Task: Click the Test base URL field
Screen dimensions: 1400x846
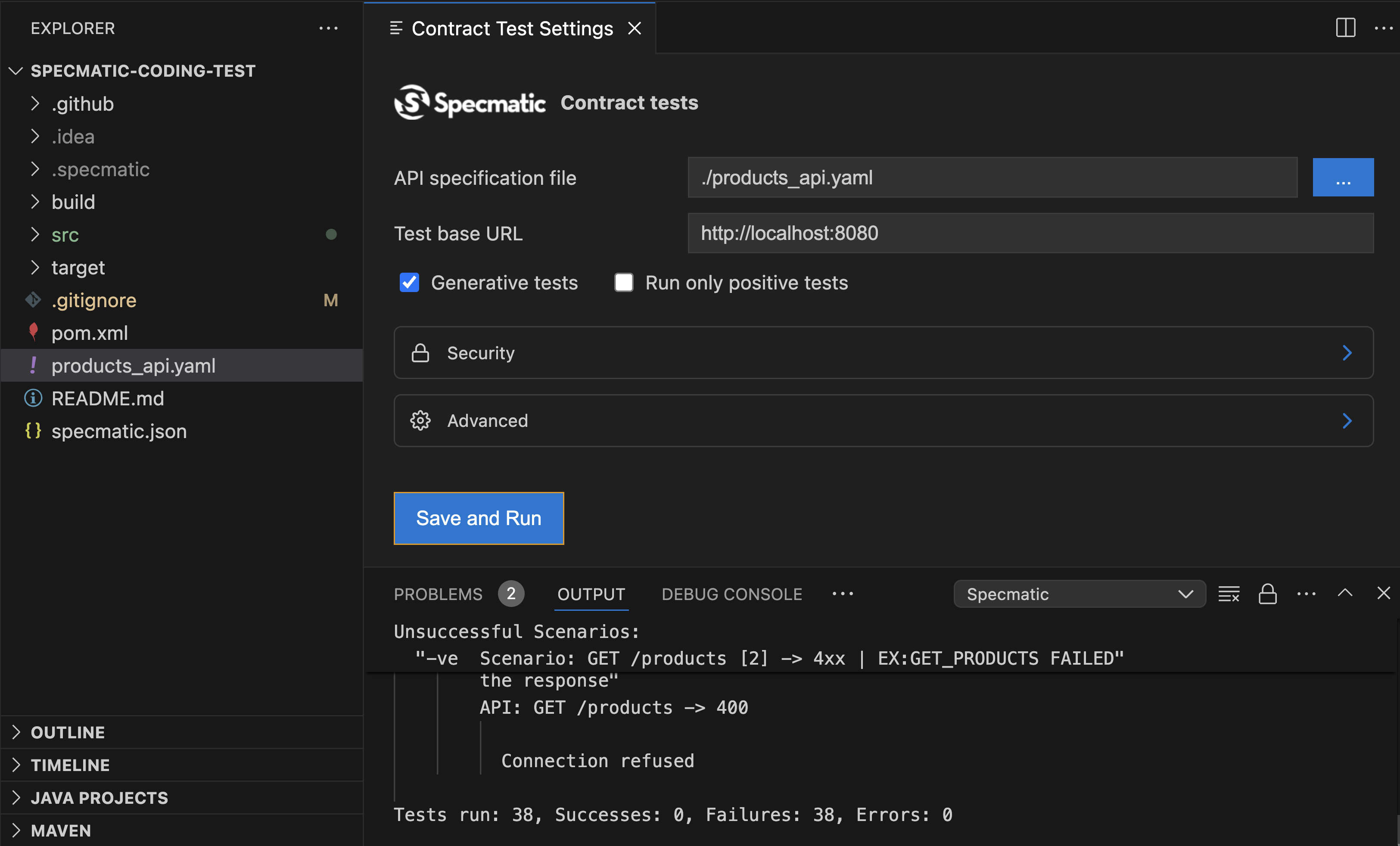Action: (1030, 233)
